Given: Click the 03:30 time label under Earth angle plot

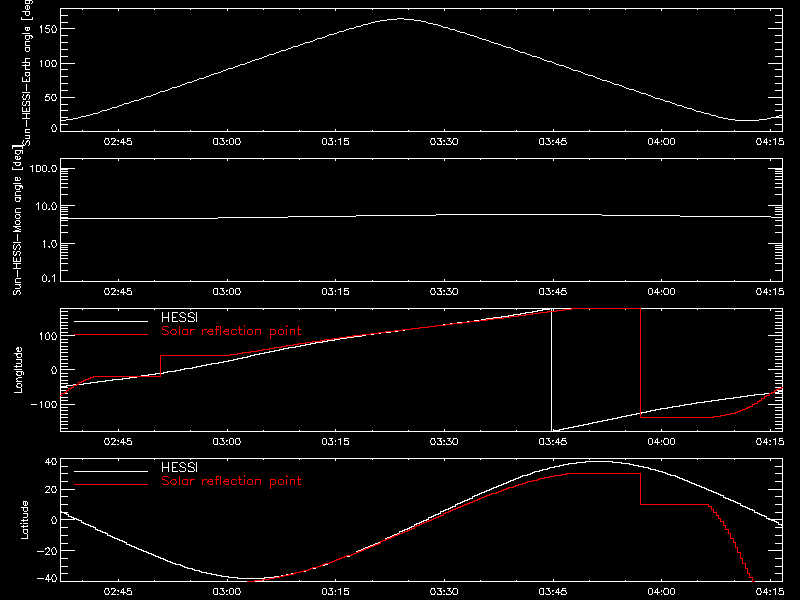Looking at the screenshot, I should (444, 142).
